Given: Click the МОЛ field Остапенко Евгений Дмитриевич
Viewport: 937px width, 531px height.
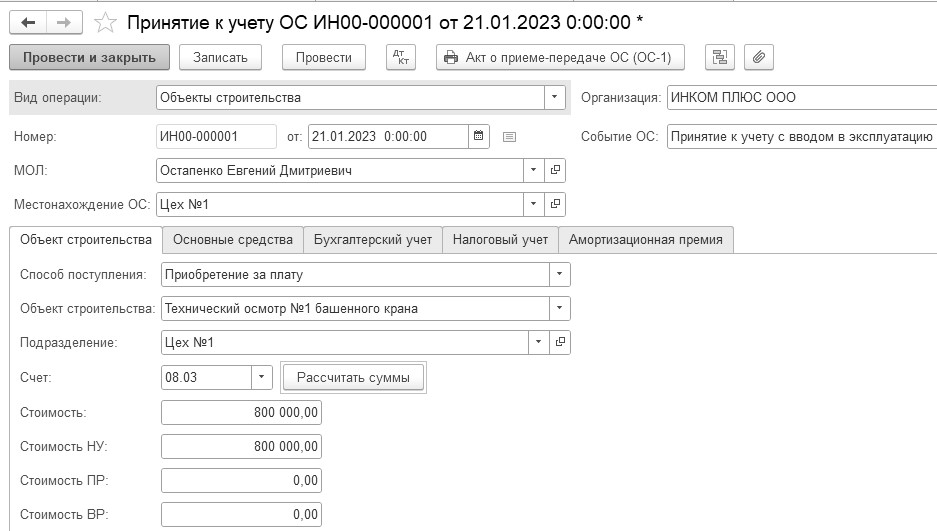Looking at the screenshot, I should click(x=339, y=170).
